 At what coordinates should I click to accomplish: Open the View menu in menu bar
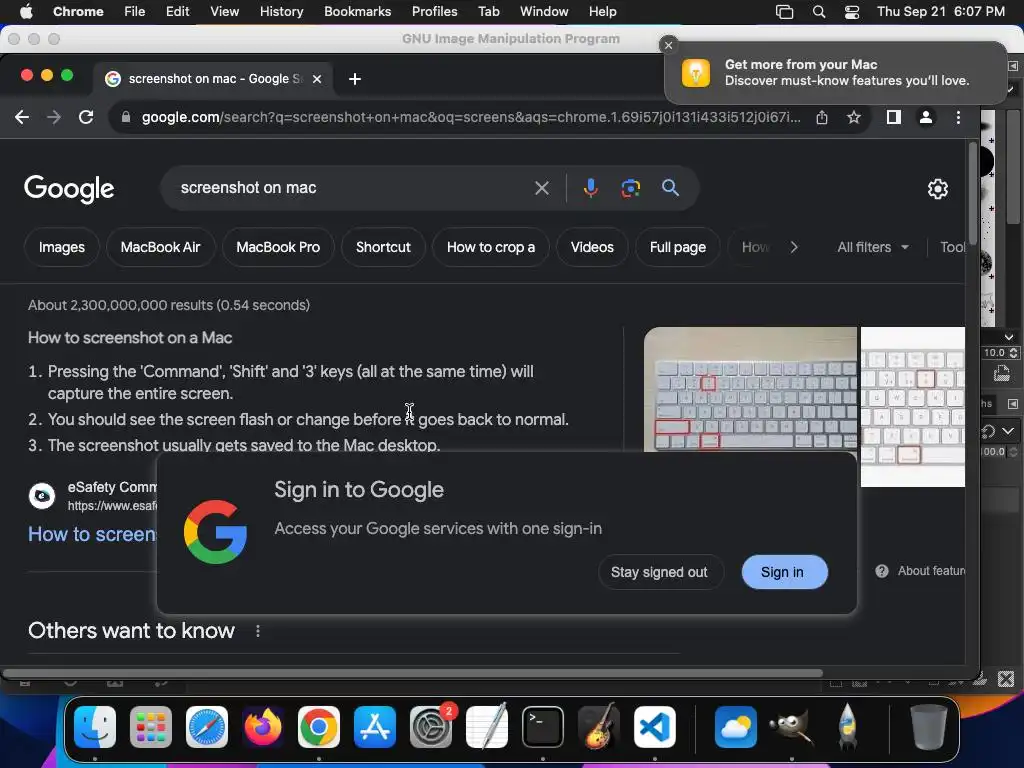[225, 12]
